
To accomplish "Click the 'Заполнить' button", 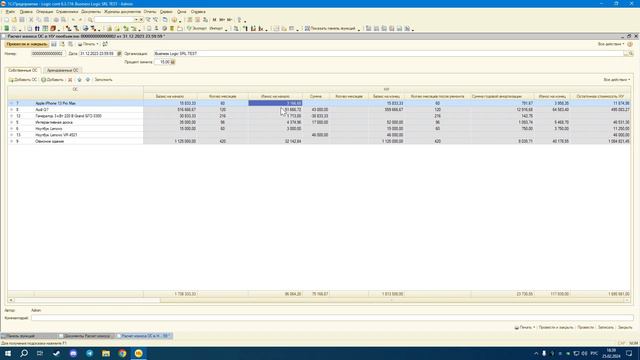I will pyautogui.click(x=103, y=80).
